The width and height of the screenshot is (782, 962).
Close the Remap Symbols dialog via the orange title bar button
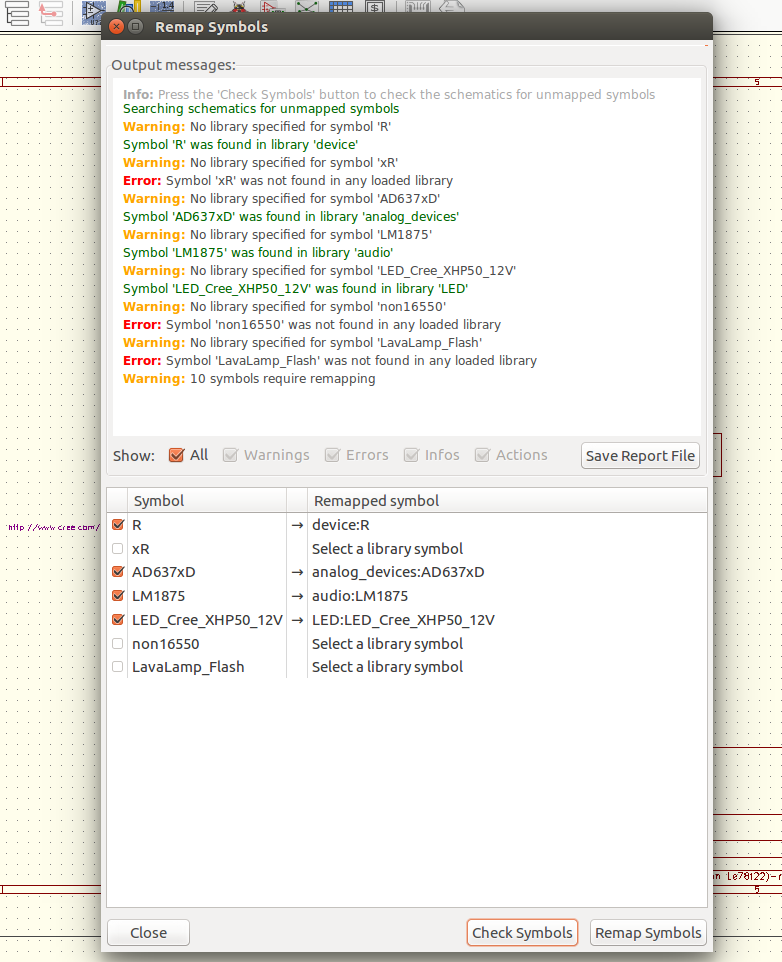119,27
